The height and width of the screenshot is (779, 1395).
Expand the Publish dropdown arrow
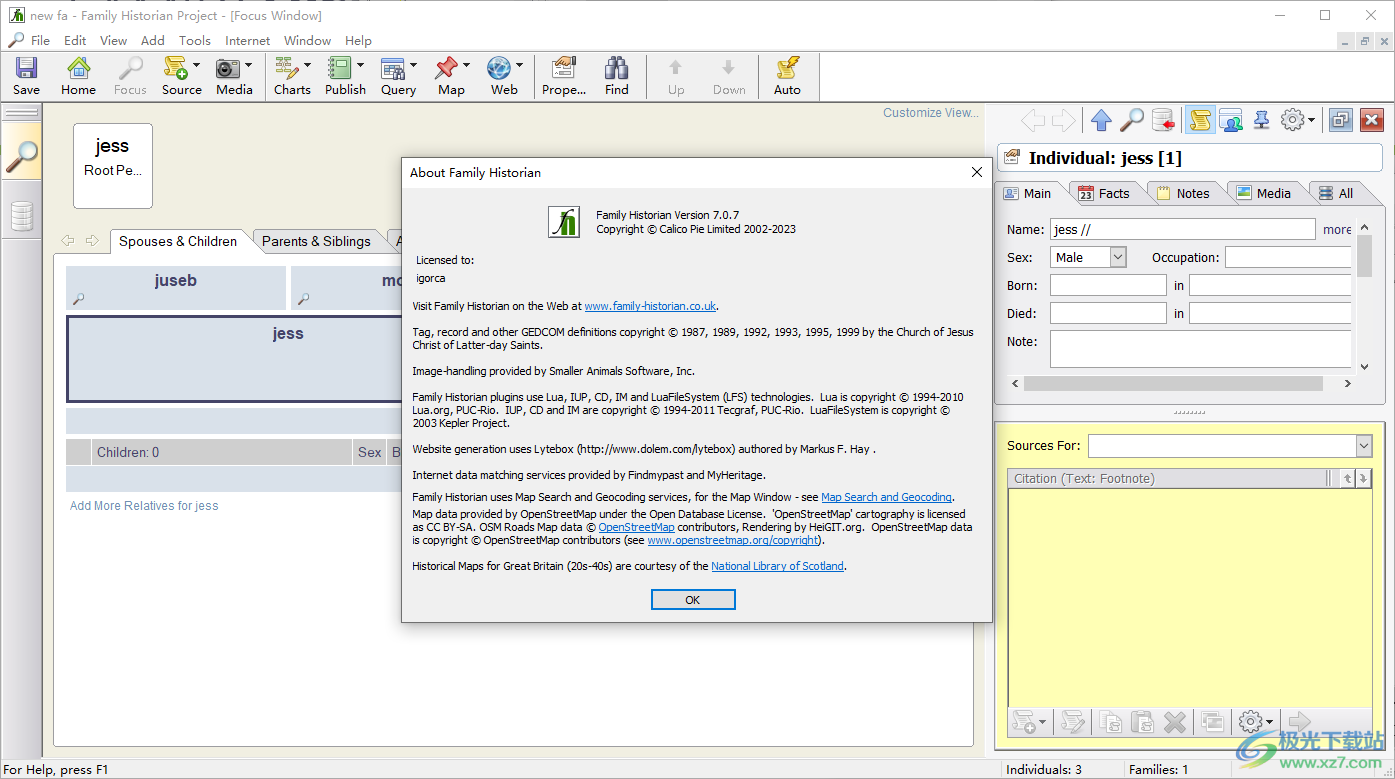(360, 66)
